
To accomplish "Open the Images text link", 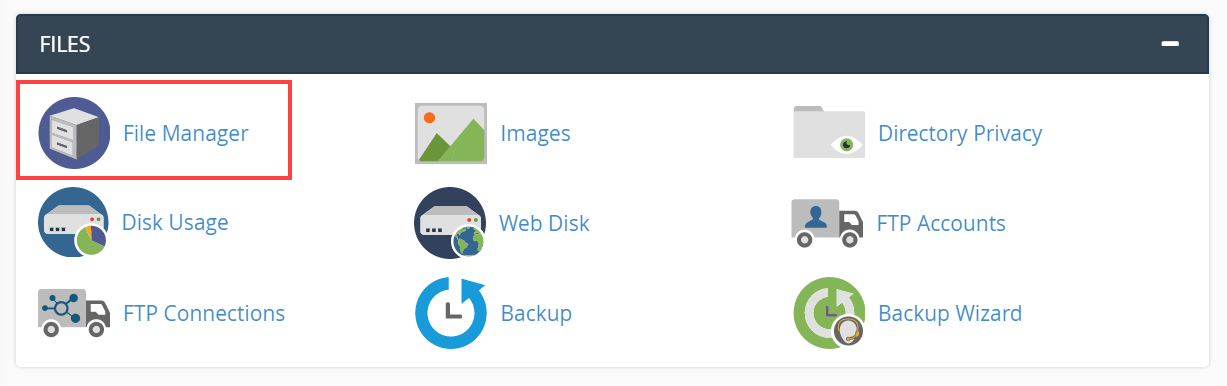I will pyautogui.click(x=536, y=133).
